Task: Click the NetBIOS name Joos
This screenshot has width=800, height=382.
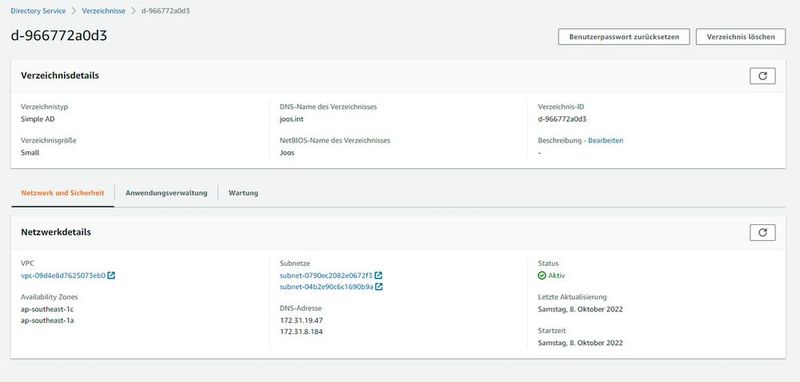Action: (287, 152)
